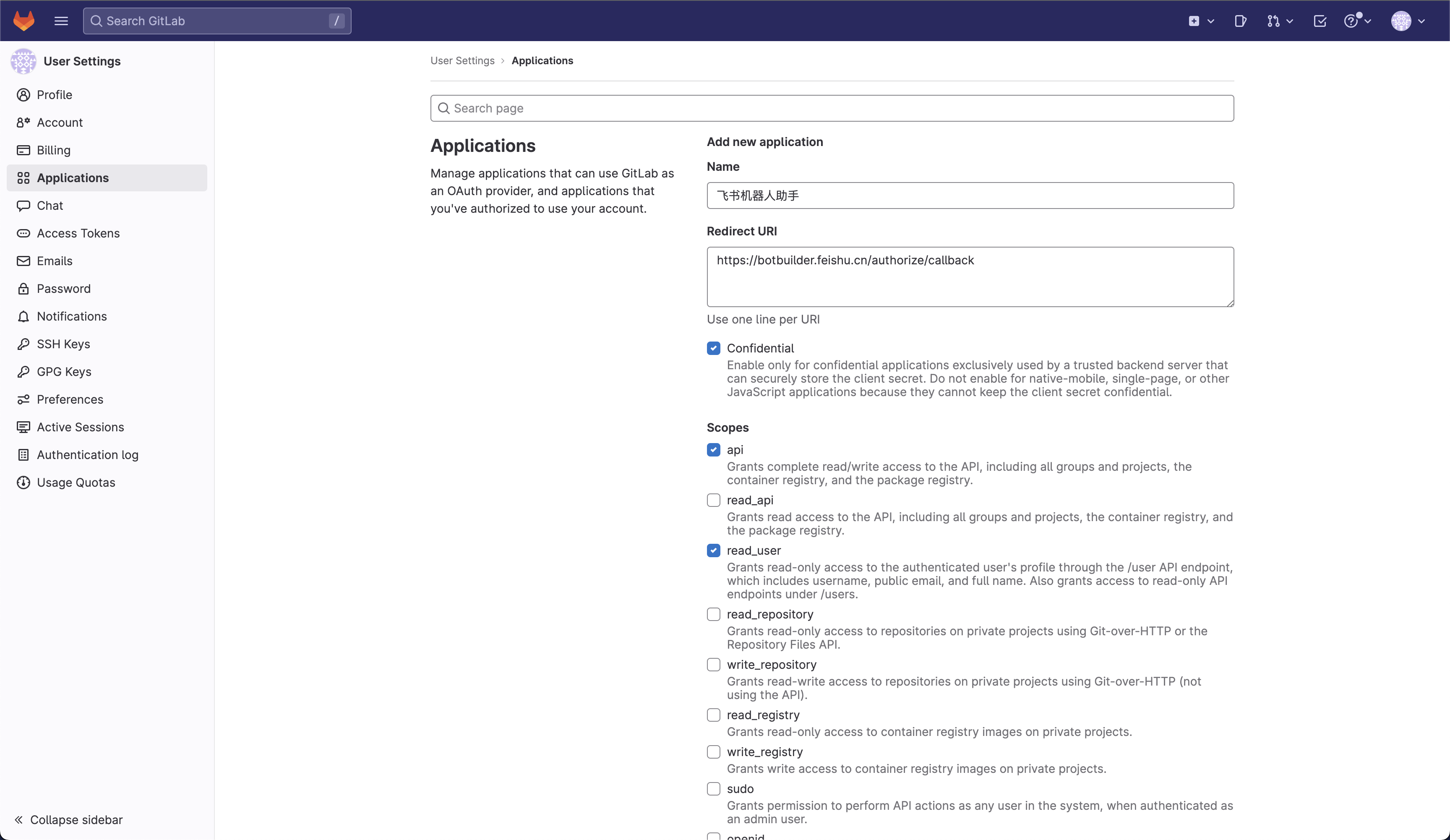Open the create new plus icon
The width and height of the screenshot is (1450, 840).
(1194, 21)
